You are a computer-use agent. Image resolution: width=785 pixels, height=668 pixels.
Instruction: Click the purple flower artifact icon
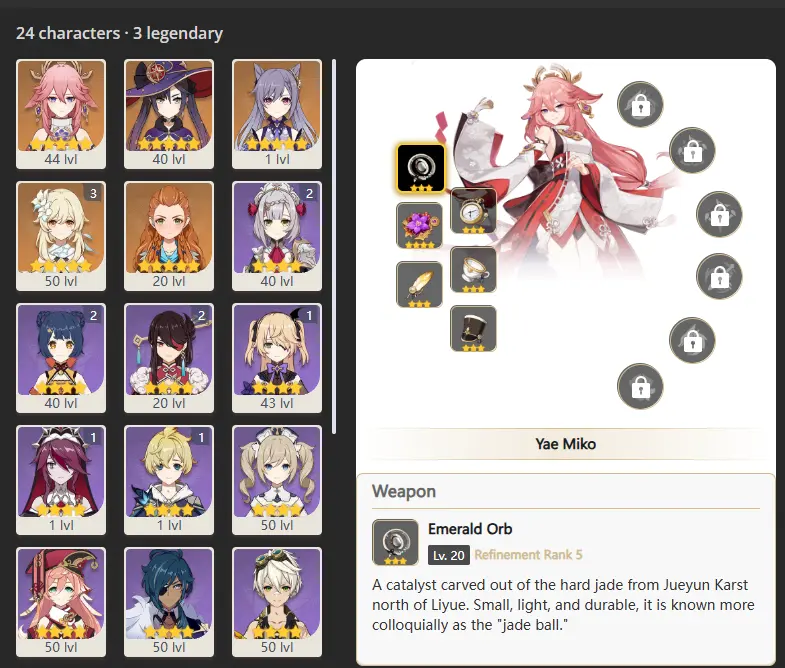click(x=420, y=226)
